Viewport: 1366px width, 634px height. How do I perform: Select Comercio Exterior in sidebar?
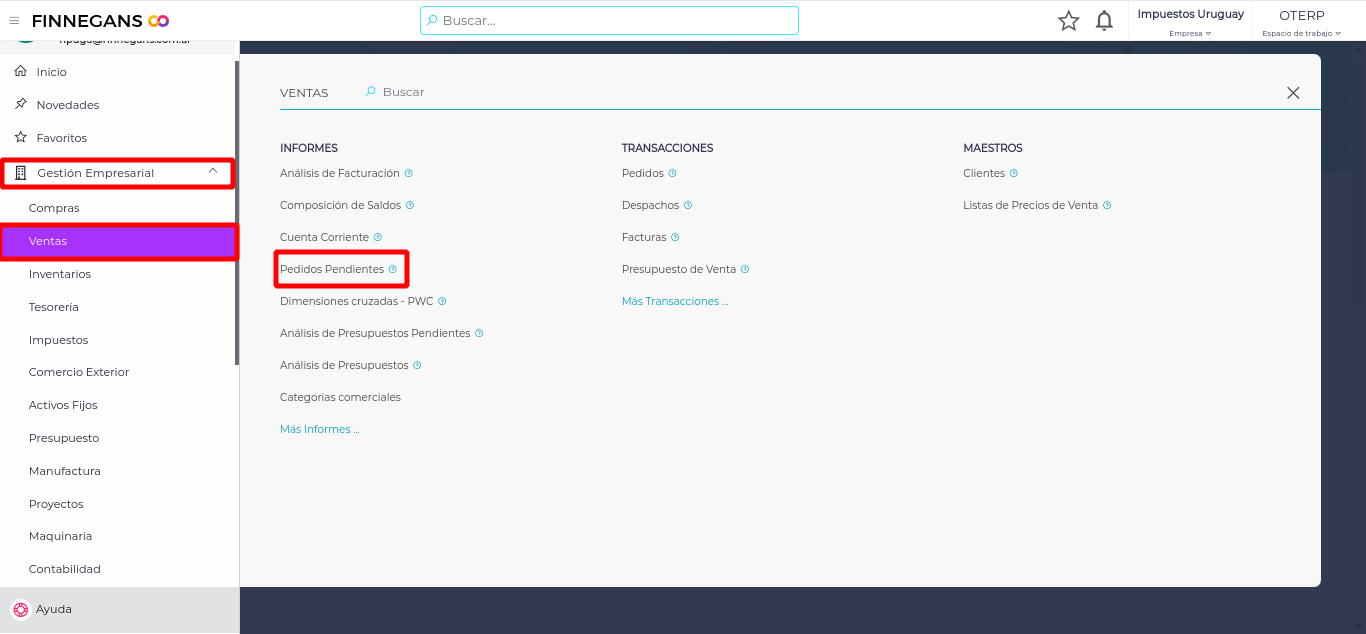(x=79, y=372)
